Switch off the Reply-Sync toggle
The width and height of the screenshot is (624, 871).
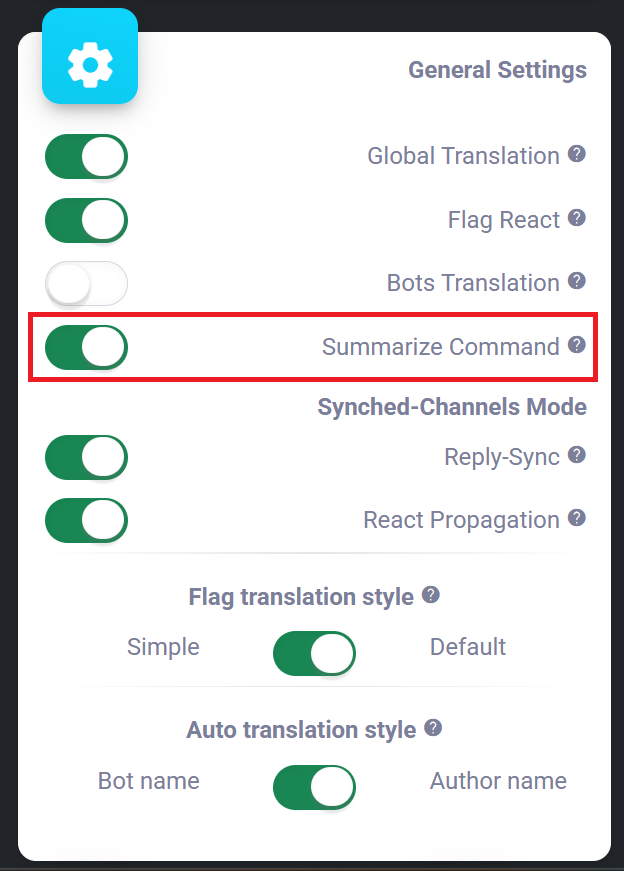[87, 457]
